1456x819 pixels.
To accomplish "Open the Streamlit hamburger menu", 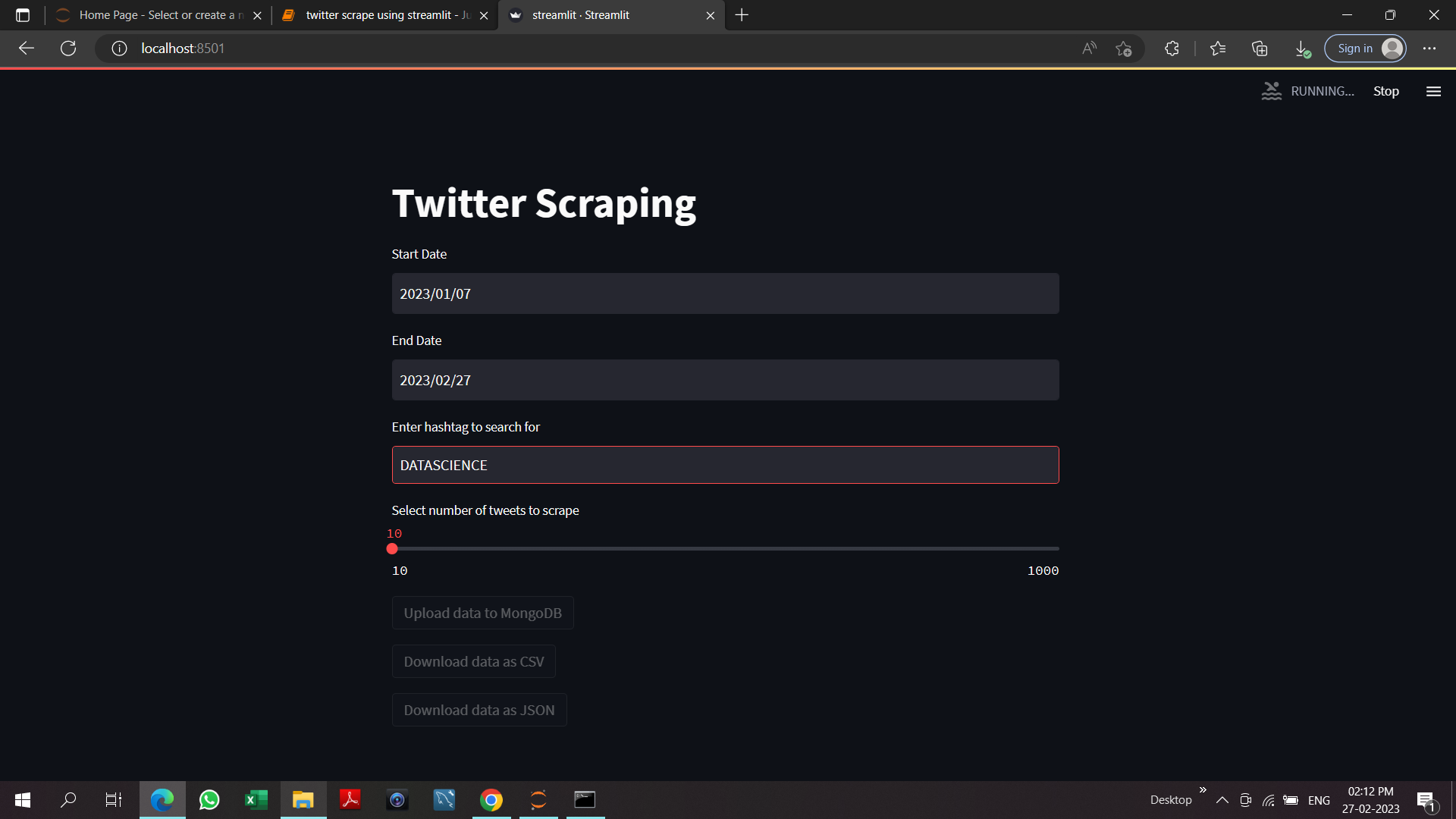I will pyautogui.click(x=1433, y=91).
